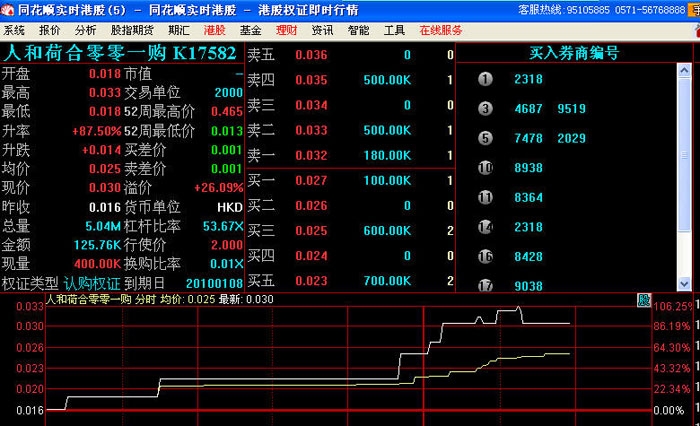Screen dimensions: 700x426
Task: Open the 系统 menu
Action: point(15,31)
